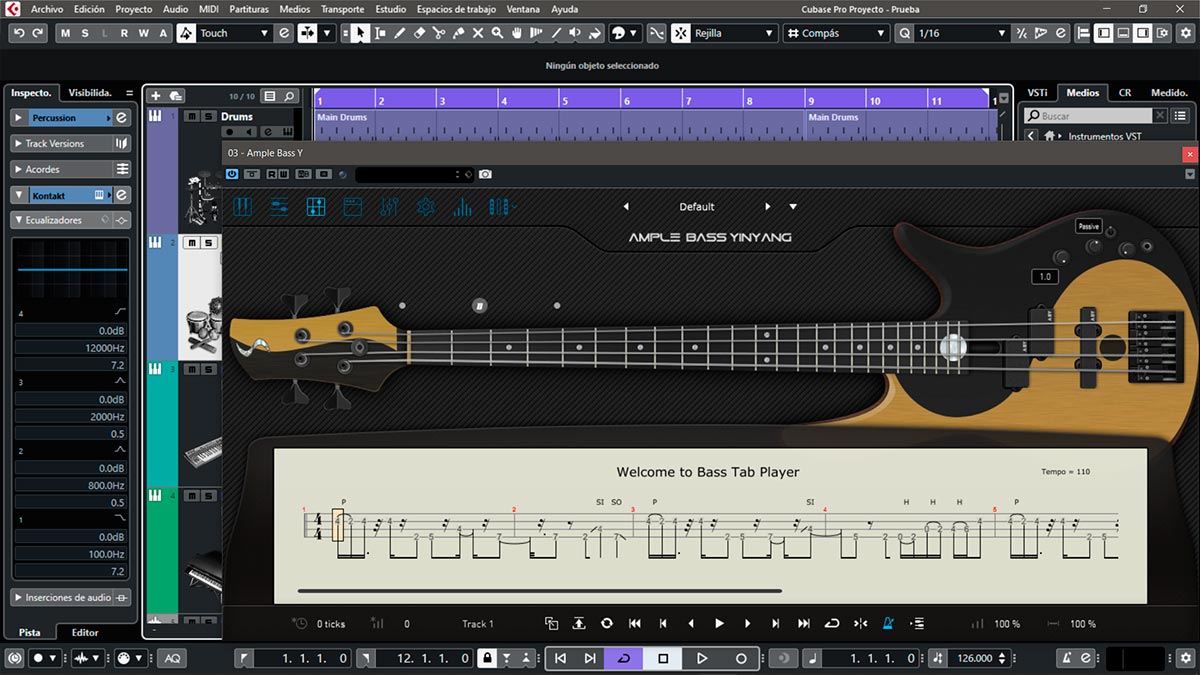Open the Ample Bass spectrum bars icon
Screen dimensions: 1200x675
pos(462,207)
